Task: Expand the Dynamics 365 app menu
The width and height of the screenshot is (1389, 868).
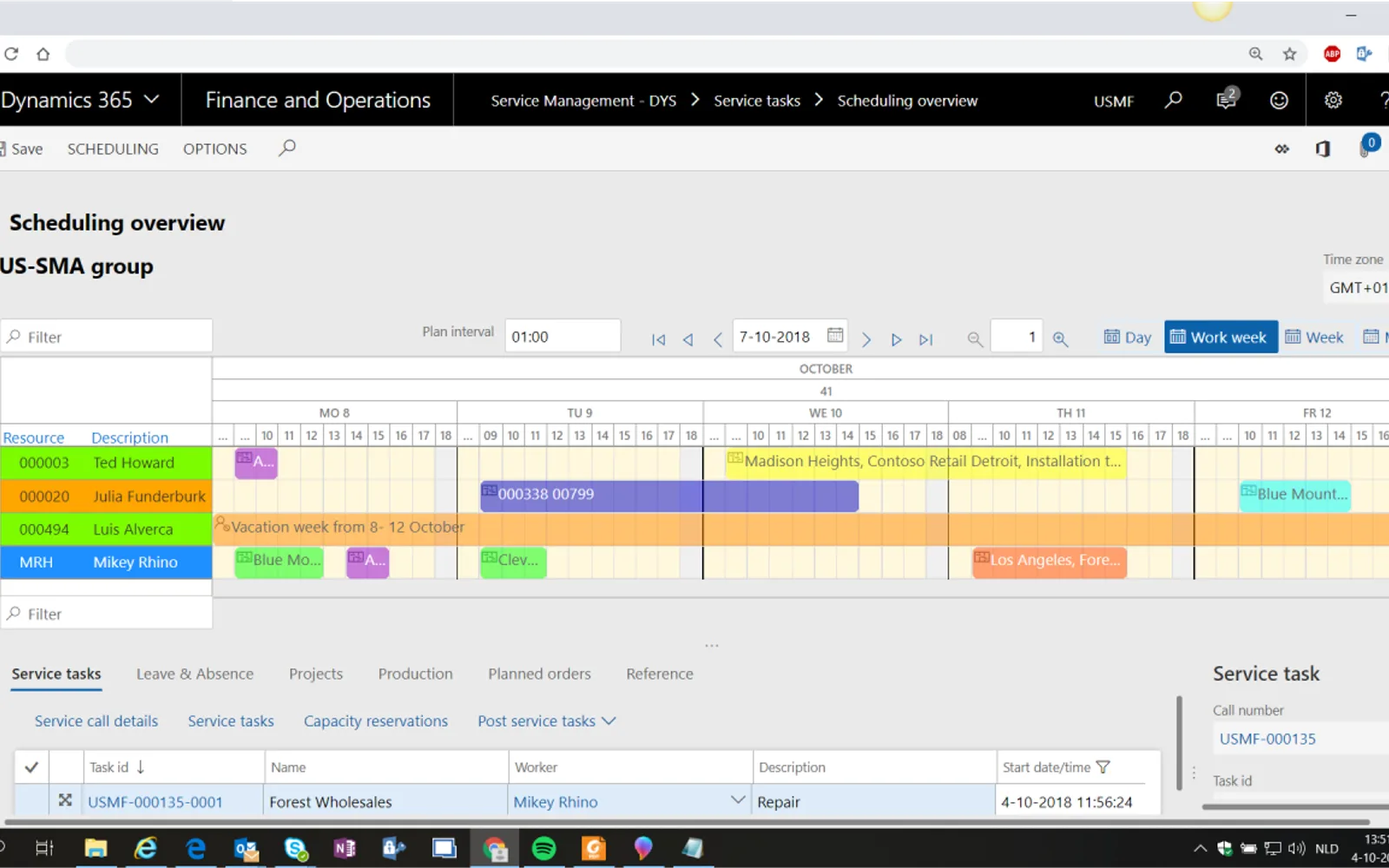Action: (152, 99)
